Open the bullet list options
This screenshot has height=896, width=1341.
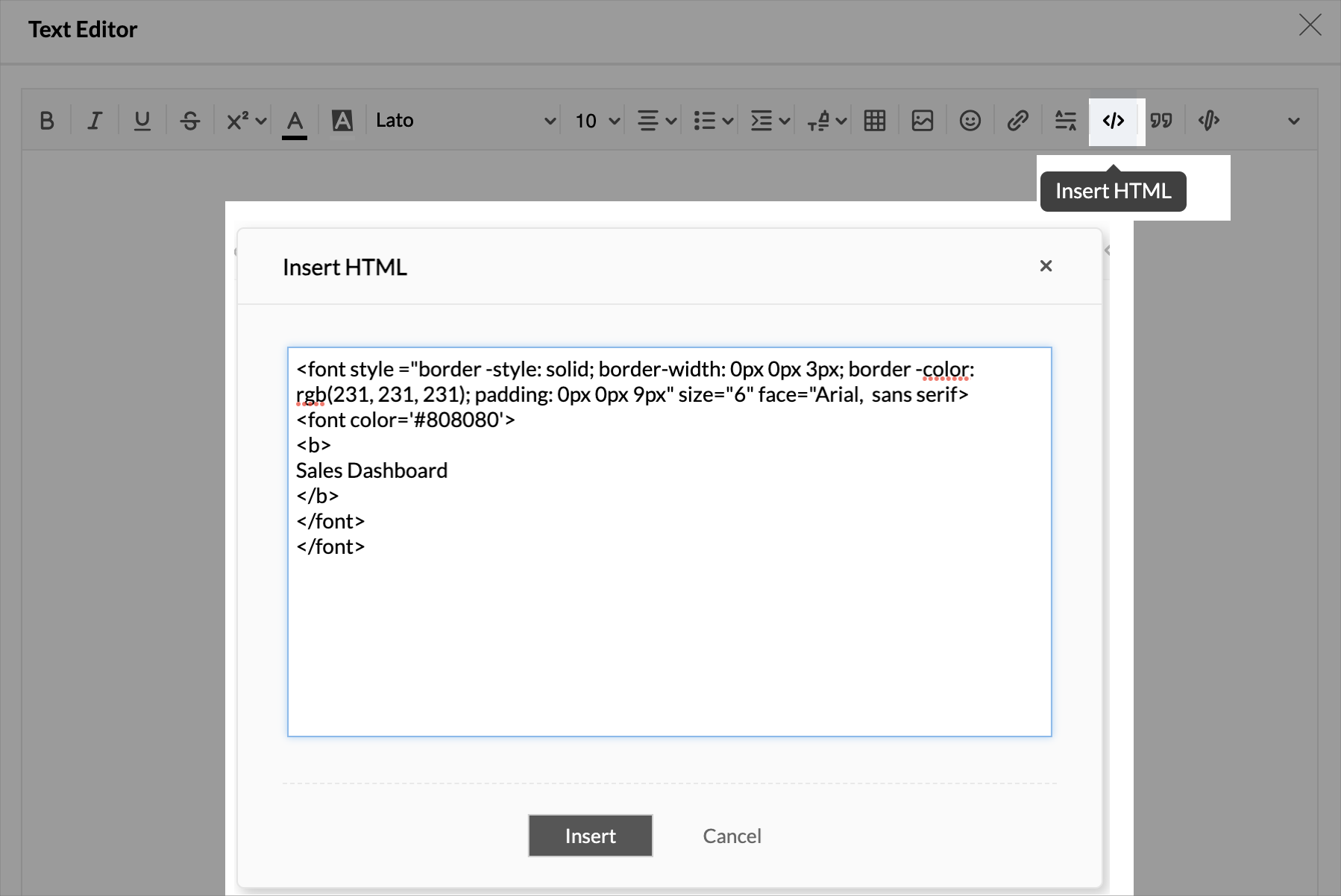[713, 121]
